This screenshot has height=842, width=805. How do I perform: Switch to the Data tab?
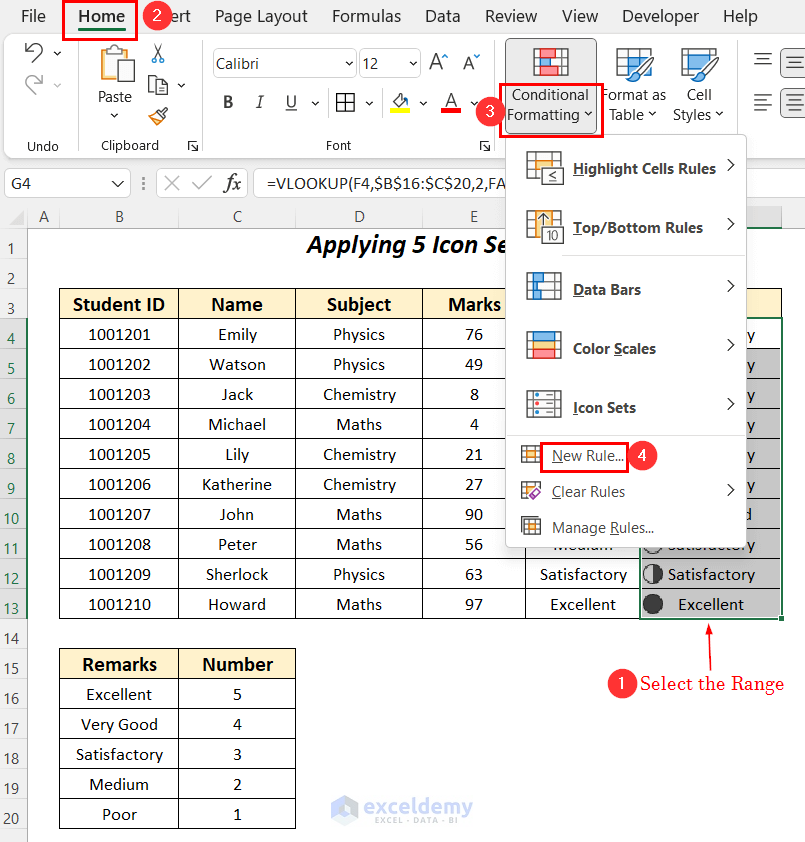[443, 16]
